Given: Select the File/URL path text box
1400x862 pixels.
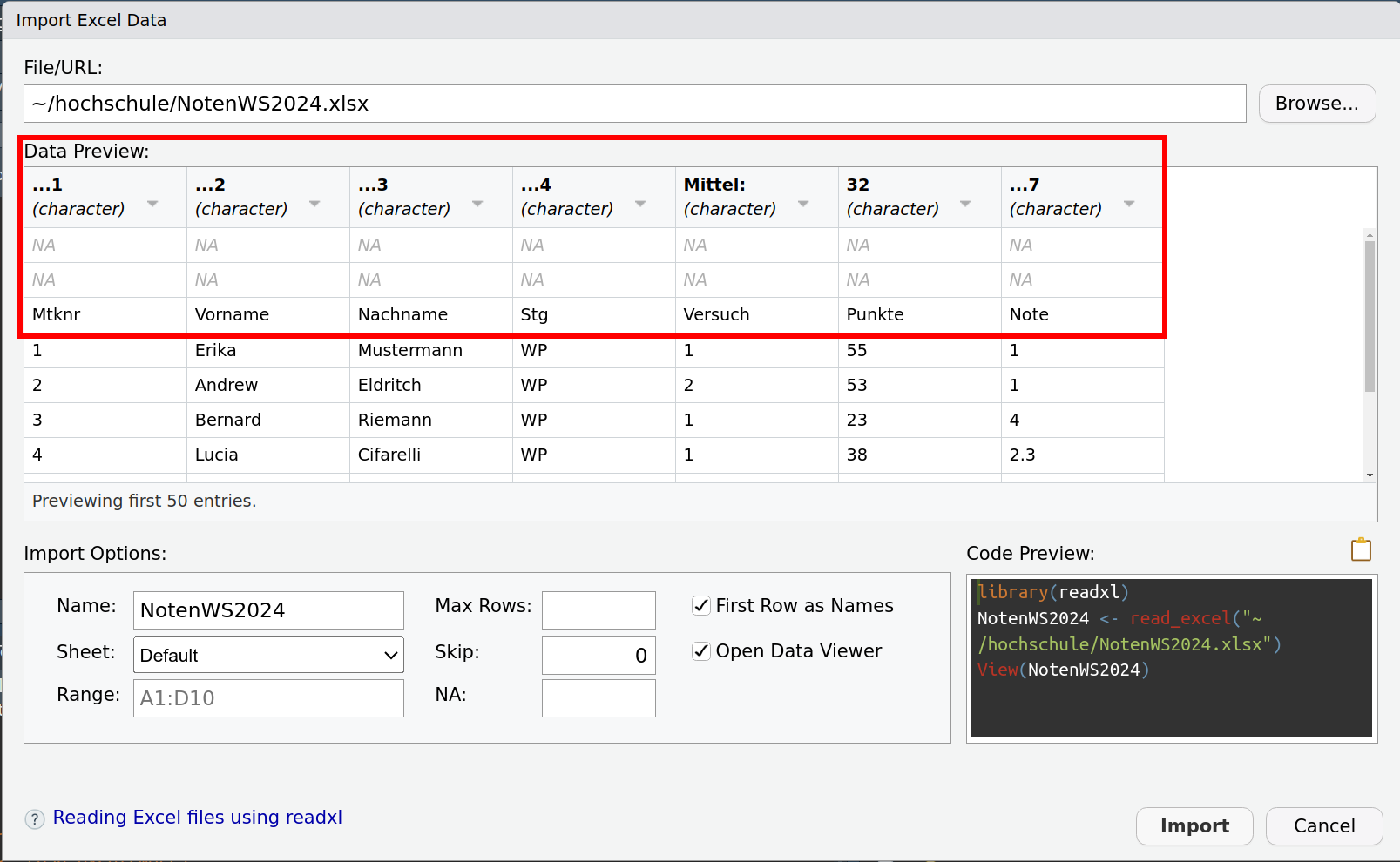Looking at the screenshot, I should (x=634, y=104).
